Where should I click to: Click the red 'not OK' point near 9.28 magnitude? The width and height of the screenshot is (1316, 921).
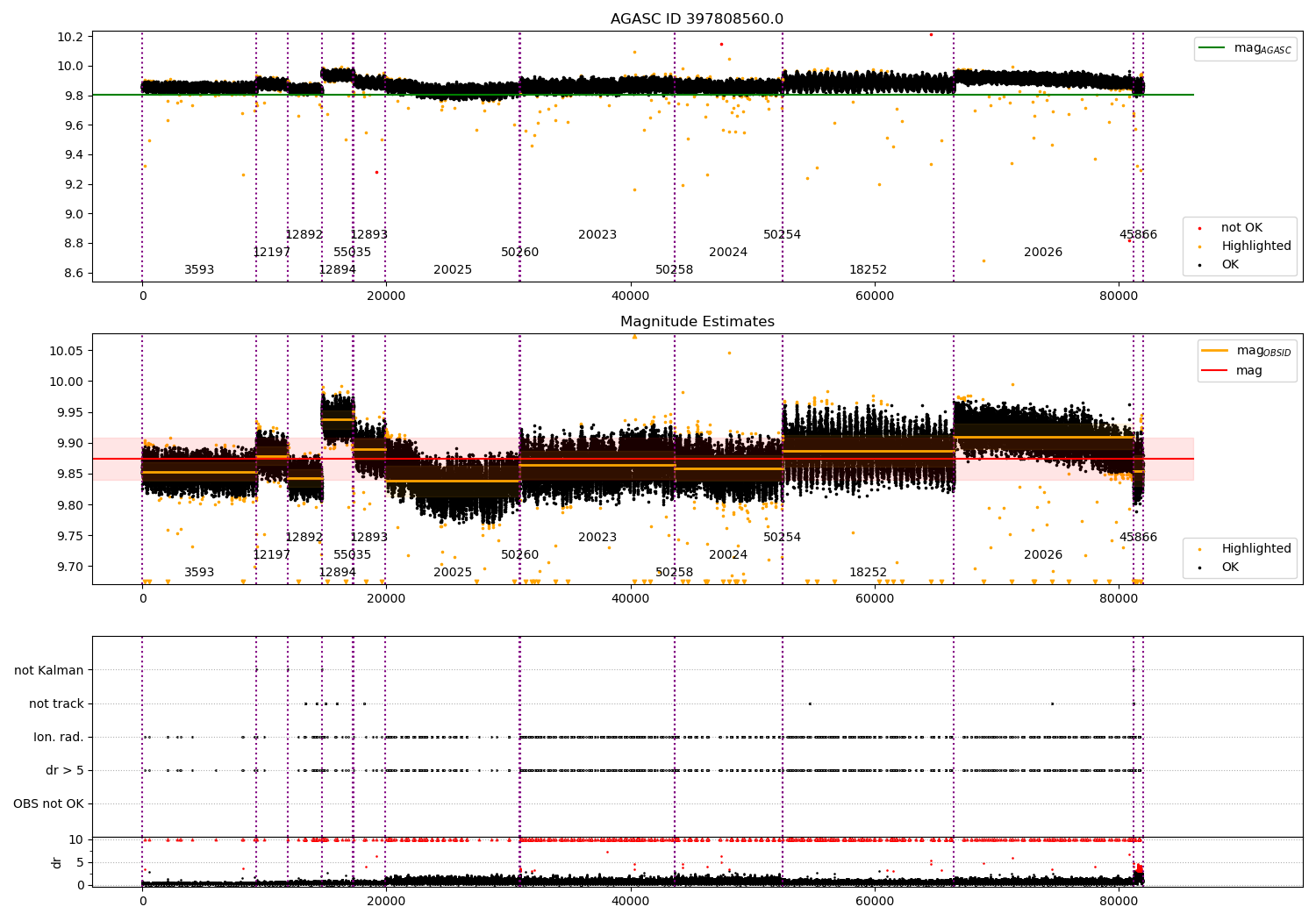tap(376, 172)
